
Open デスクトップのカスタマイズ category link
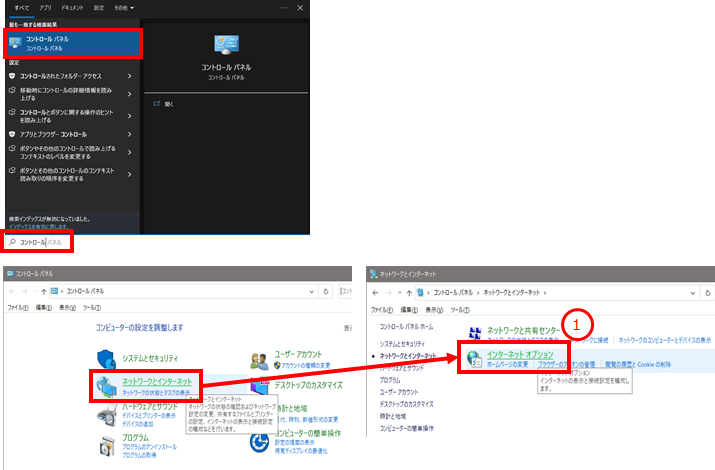coord(308,385)
